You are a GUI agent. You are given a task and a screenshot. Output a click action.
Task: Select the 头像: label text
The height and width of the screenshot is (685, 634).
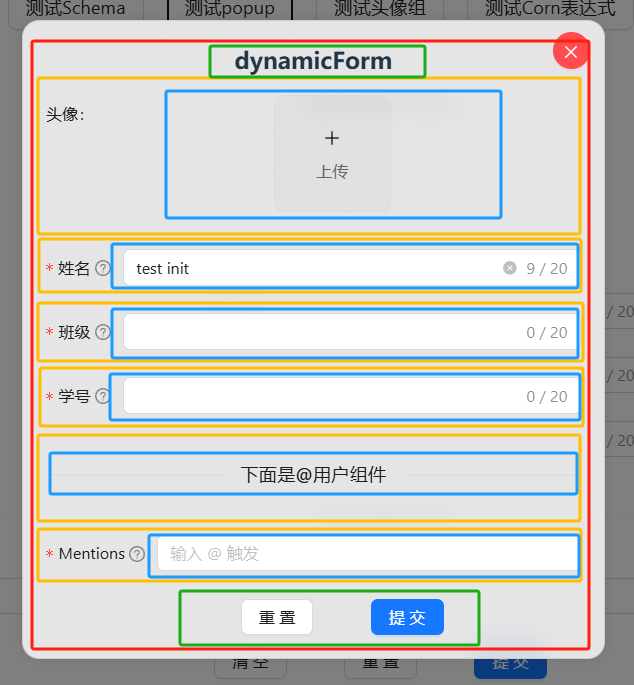[65, 114]
